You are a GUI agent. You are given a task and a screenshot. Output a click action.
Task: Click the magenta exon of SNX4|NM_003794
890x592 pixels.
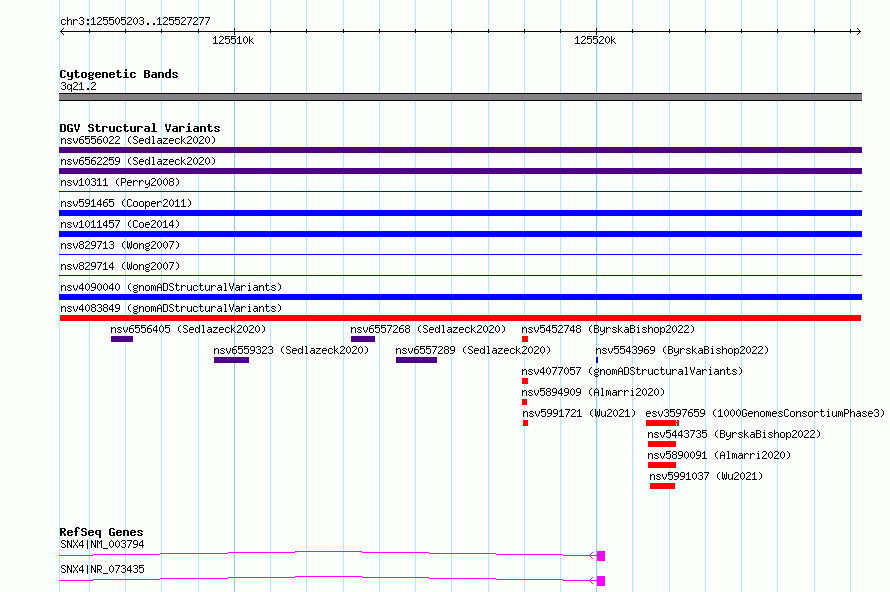pyautogui.click(x=601, y=556)
